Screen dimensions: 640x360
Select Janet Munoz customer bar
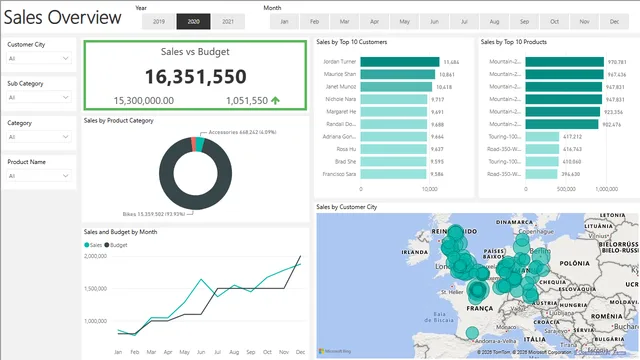pos(396,87)
